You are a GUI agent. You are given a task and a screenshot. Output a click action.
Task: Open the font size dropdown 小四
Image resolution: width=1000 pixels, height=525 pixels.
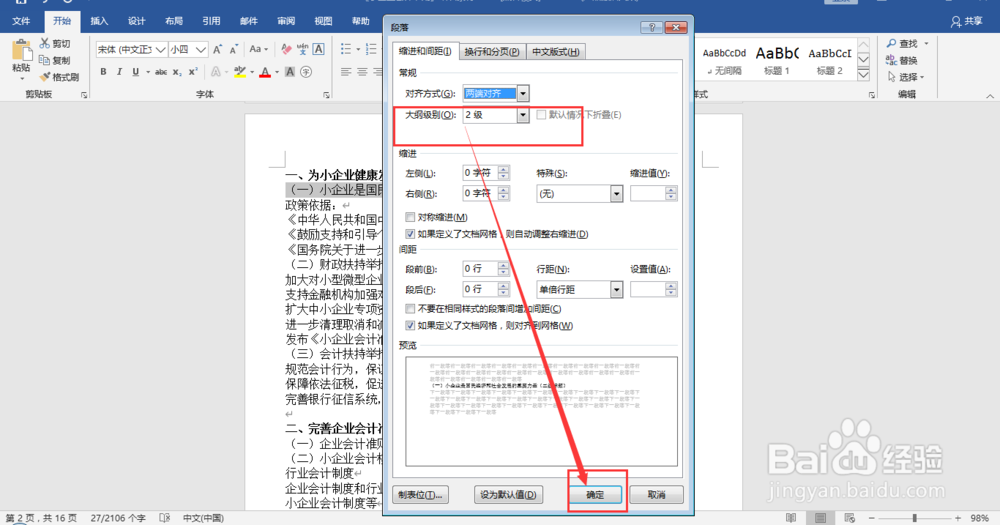coord(201,49)
